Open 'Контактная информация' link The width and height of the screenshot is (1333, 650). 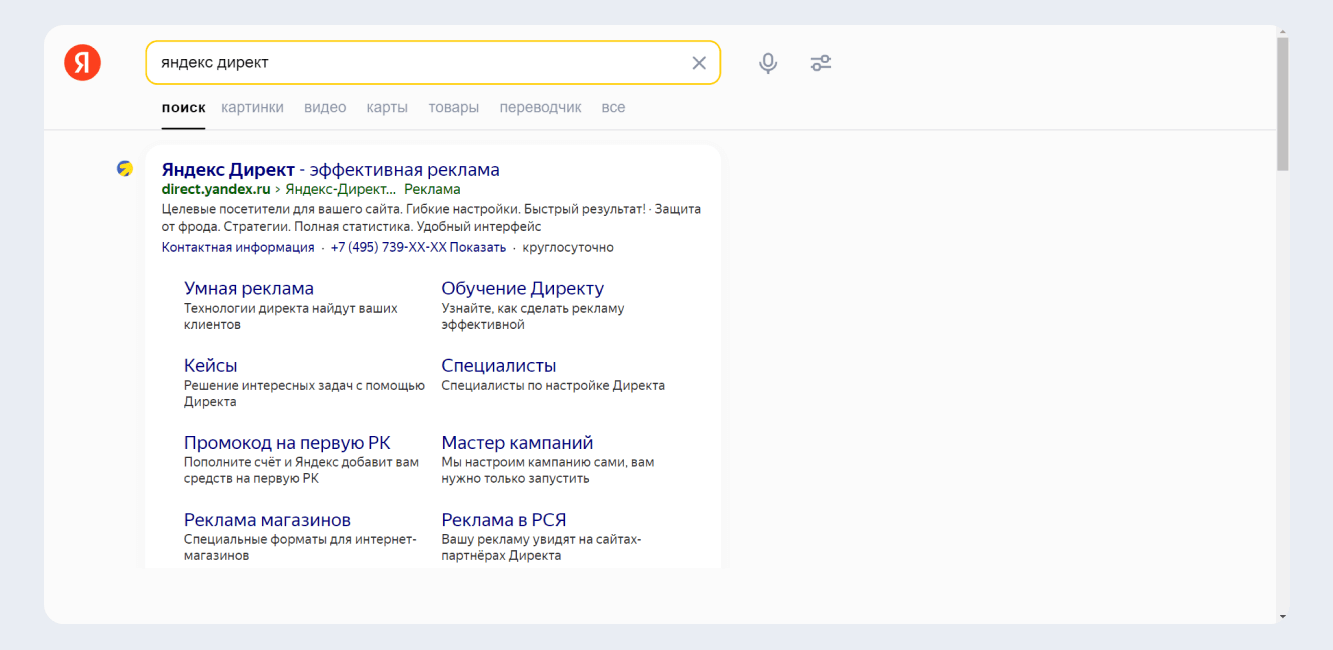[x=238, y=247]
